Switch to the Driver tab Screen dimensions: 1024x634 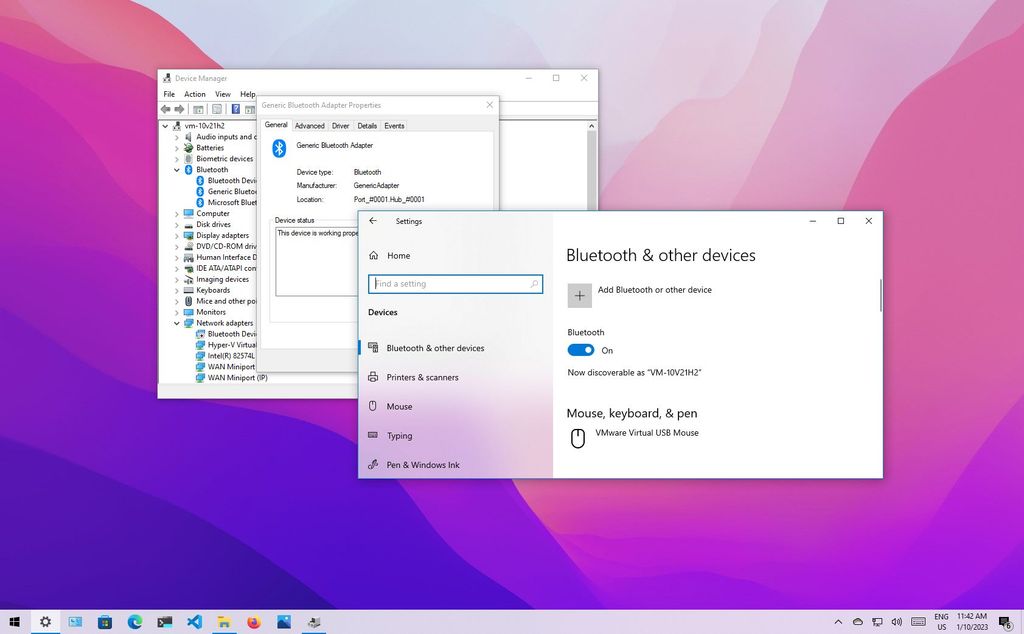point(340,125)
